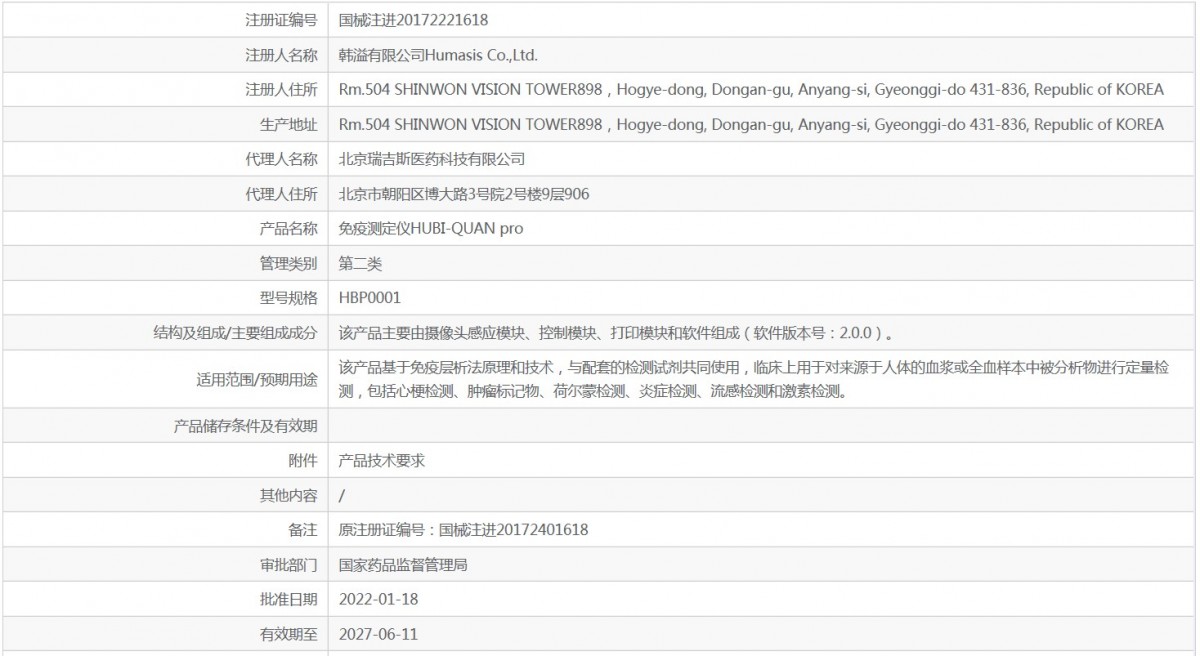This screenshot has width=1200, height=656.
Task: Click remark 原注册证编号：国械注进20172401618
Action: [x=464, y=530]
